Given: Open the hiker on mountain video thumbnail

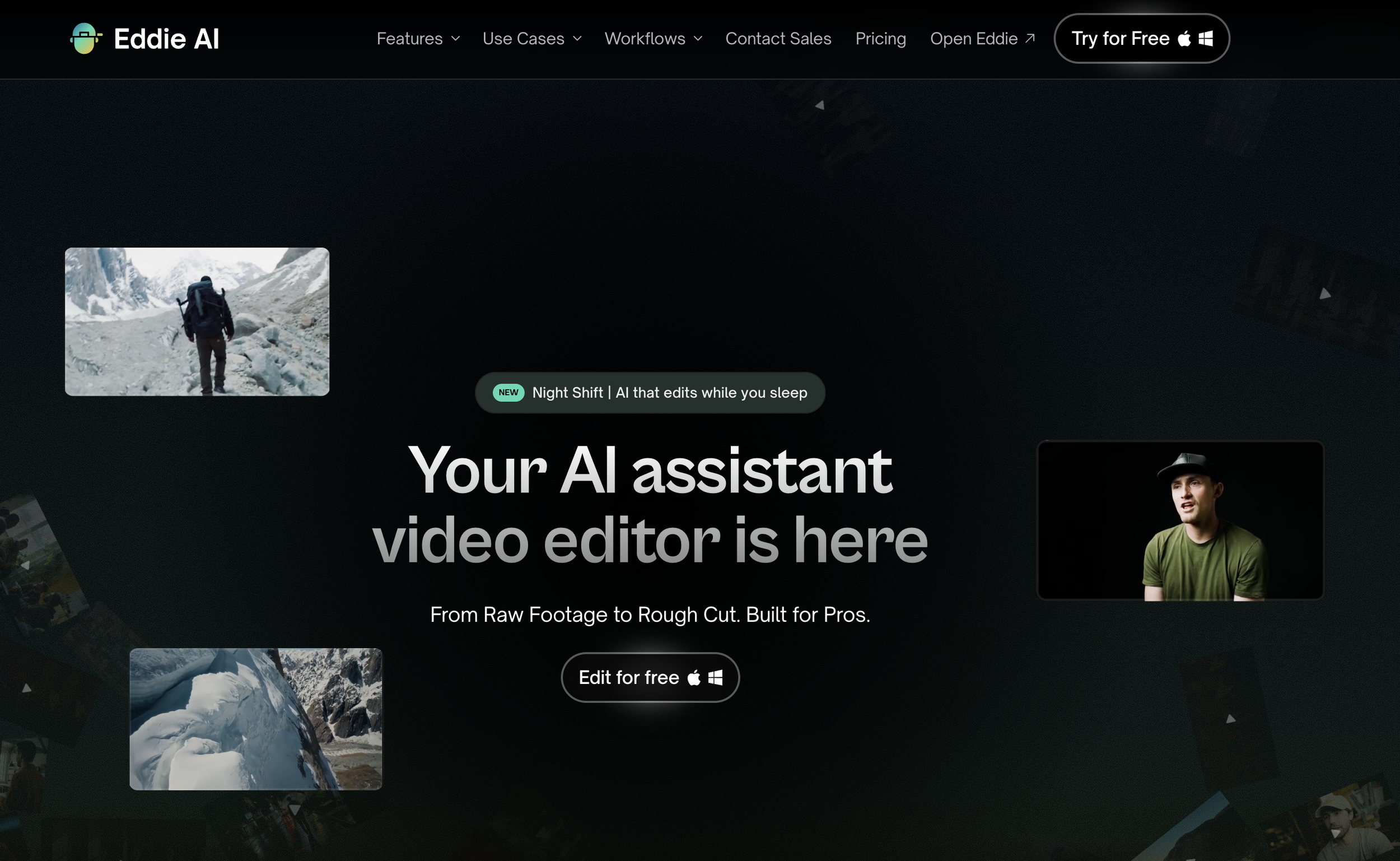Looking at the screenshot, I should coord(197,322).
